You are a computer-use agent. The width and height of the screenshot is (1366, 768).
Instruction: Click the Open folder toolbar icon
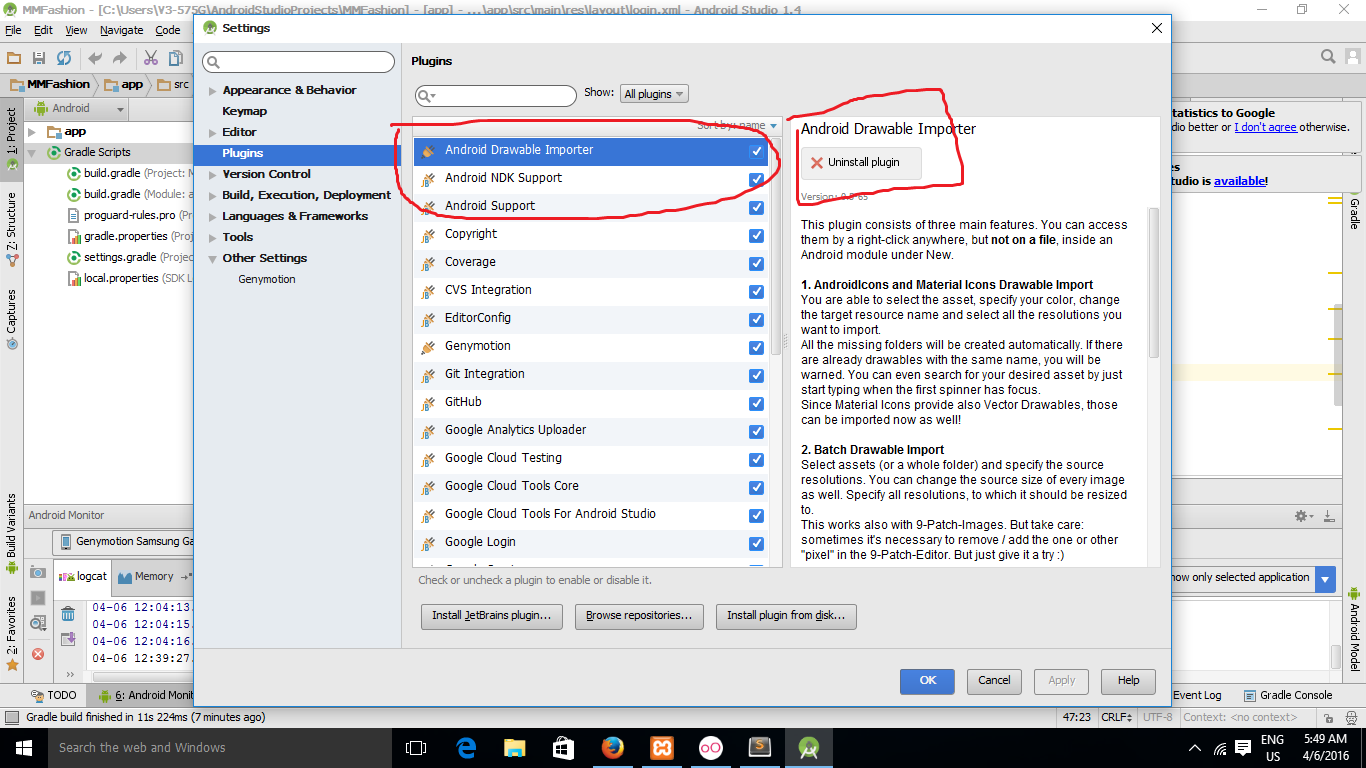14,58
